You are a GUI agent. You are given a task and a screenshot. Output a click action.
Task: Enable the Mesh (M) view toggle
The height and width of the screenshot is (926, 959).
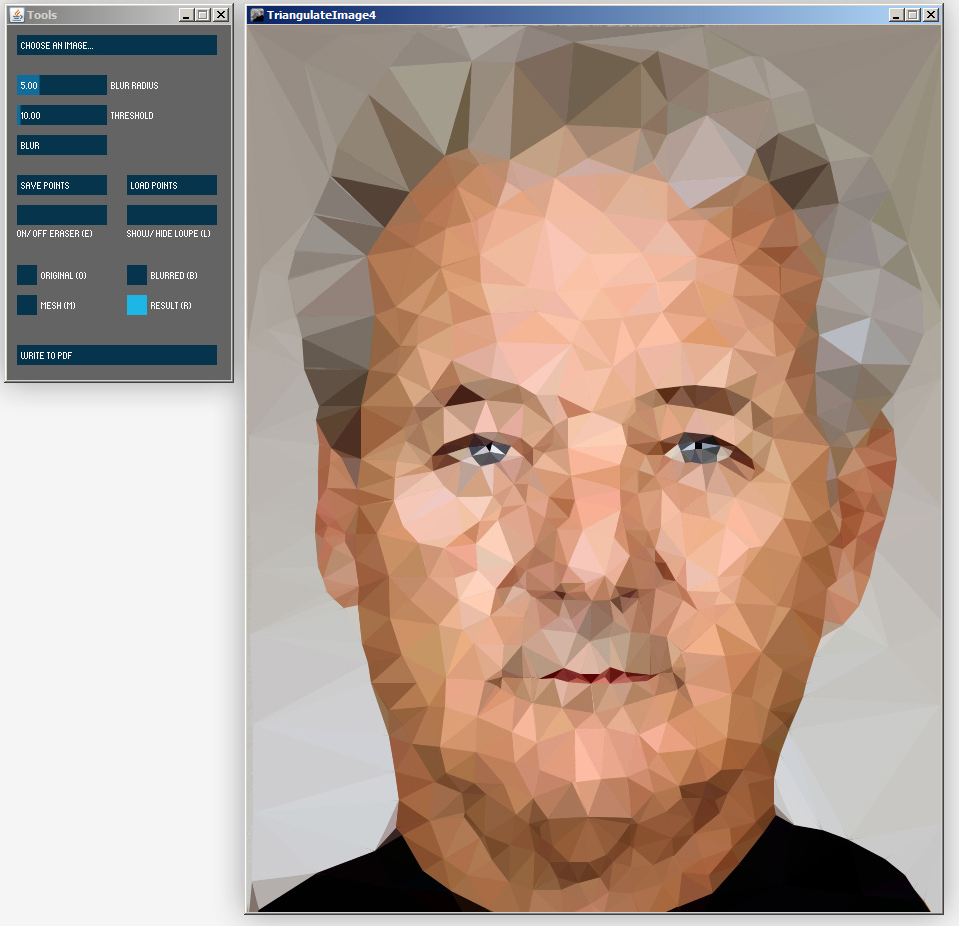coord(26,305)
